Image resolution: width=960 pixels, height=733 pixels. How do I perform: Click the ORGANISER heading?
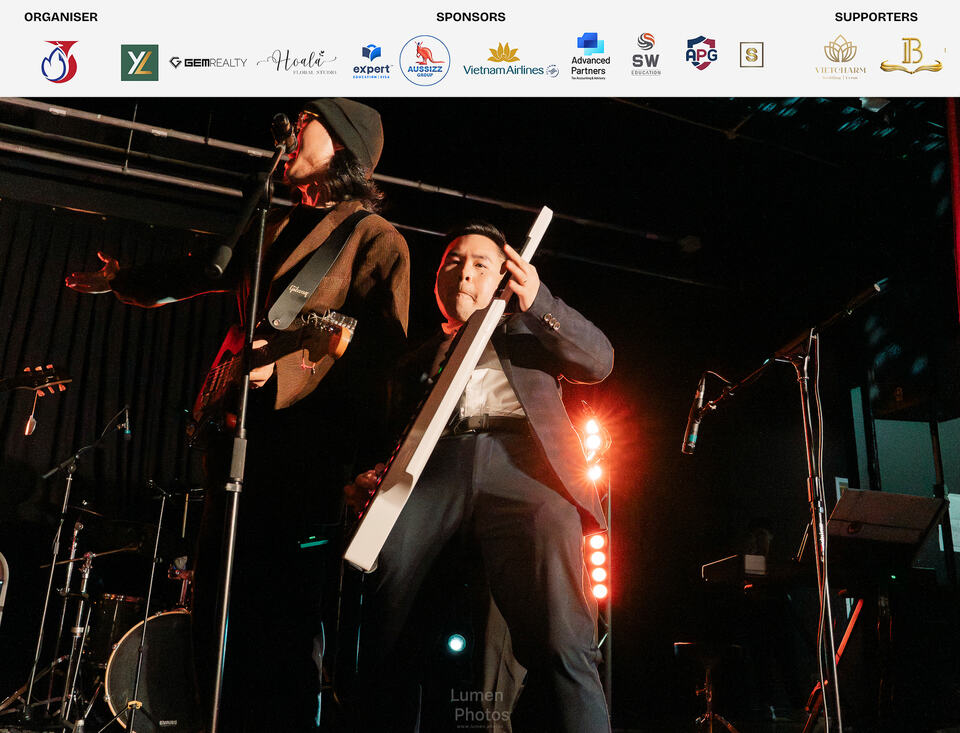point(61,17)
